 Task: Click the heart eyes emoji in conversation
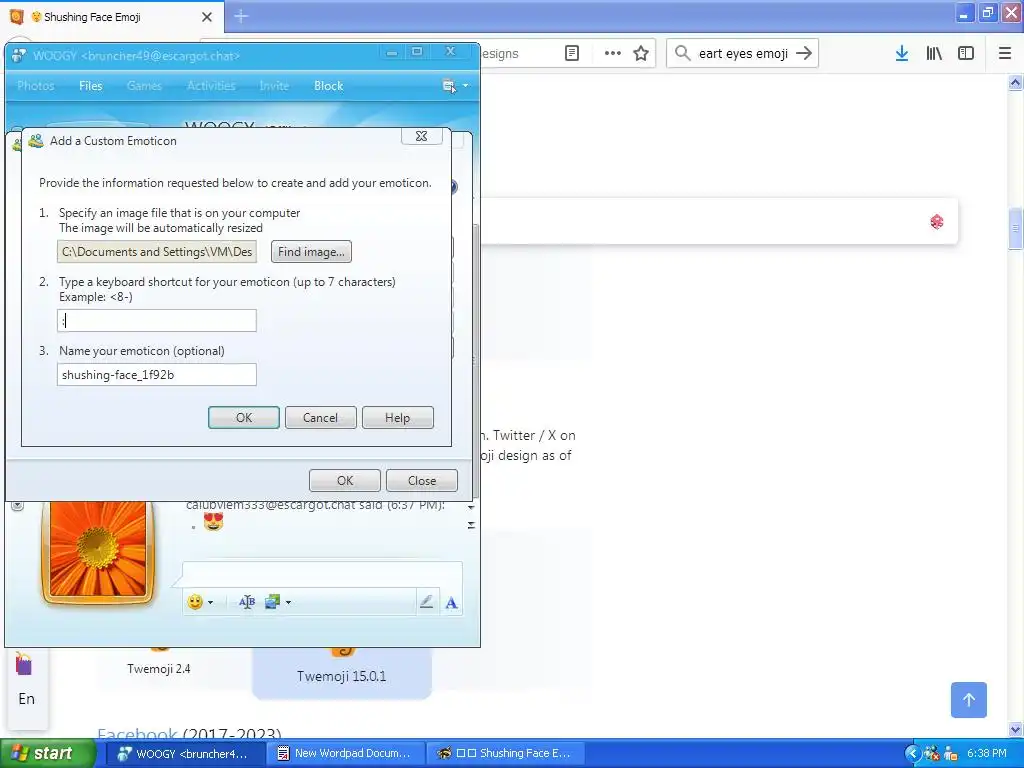pyautogui.click(x=214, y=522)
